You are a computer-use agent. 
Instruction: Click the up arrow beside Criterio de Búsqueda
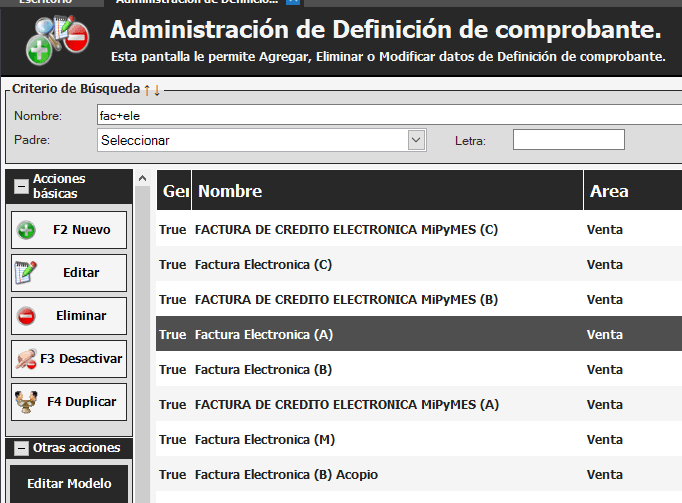[x=147, y=90]
